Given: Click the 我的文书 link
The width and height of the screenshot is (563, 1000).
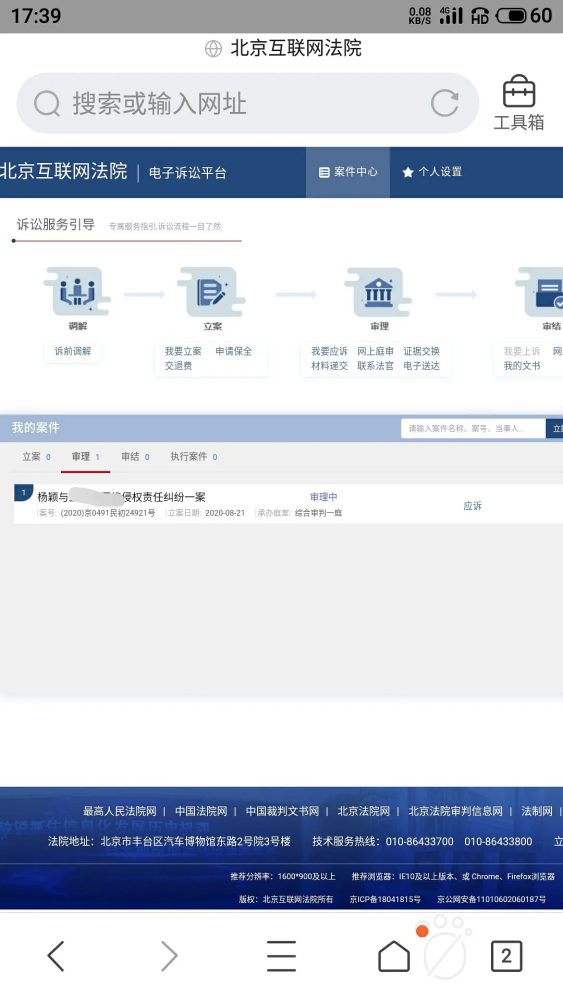Looking at the screenshot, I should point(522,365).
